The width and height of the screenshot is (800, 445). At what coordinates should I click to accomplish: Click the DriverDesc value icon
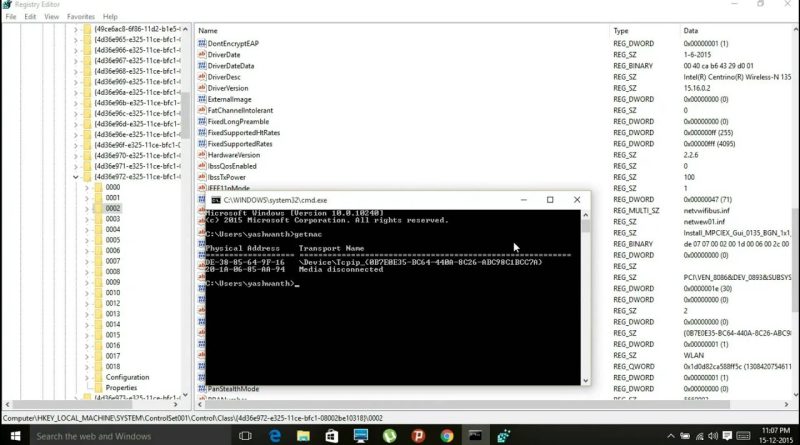click(202, 77)
